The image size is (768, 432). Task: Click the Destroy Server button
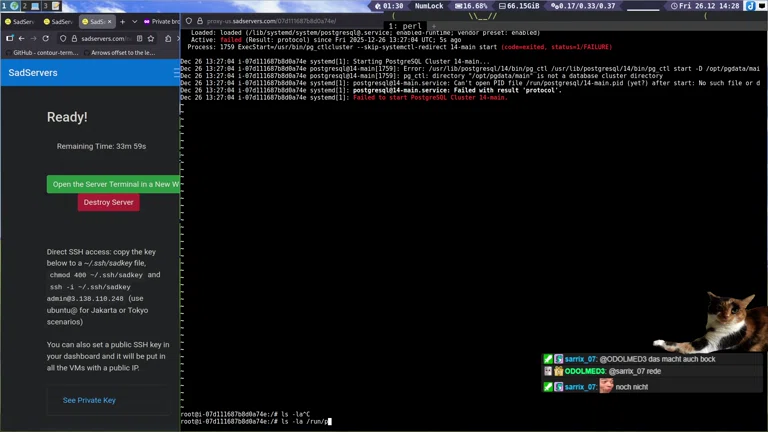[x=108, y=202]
